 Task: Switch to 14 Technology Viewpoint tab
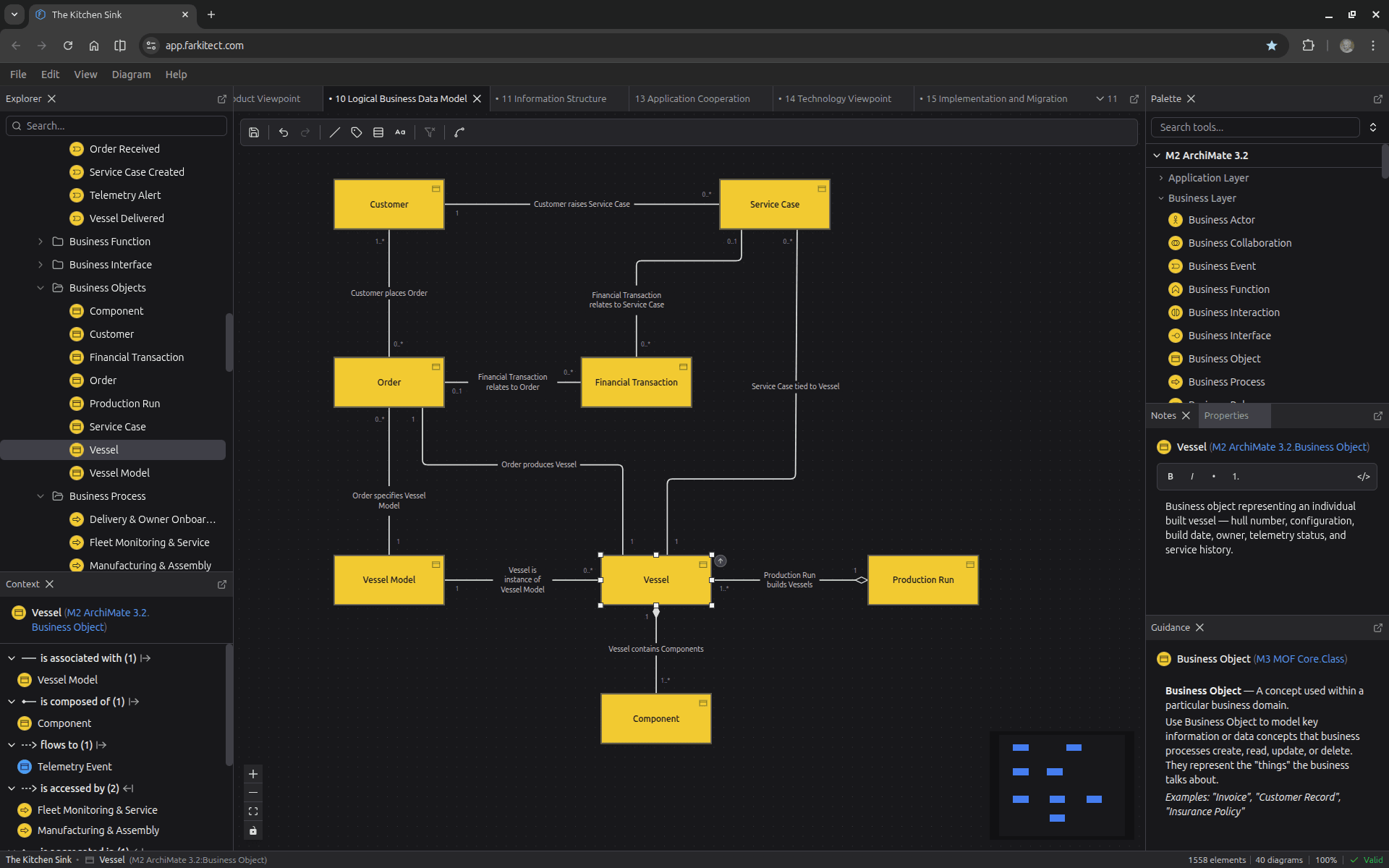tap(838, 99)
